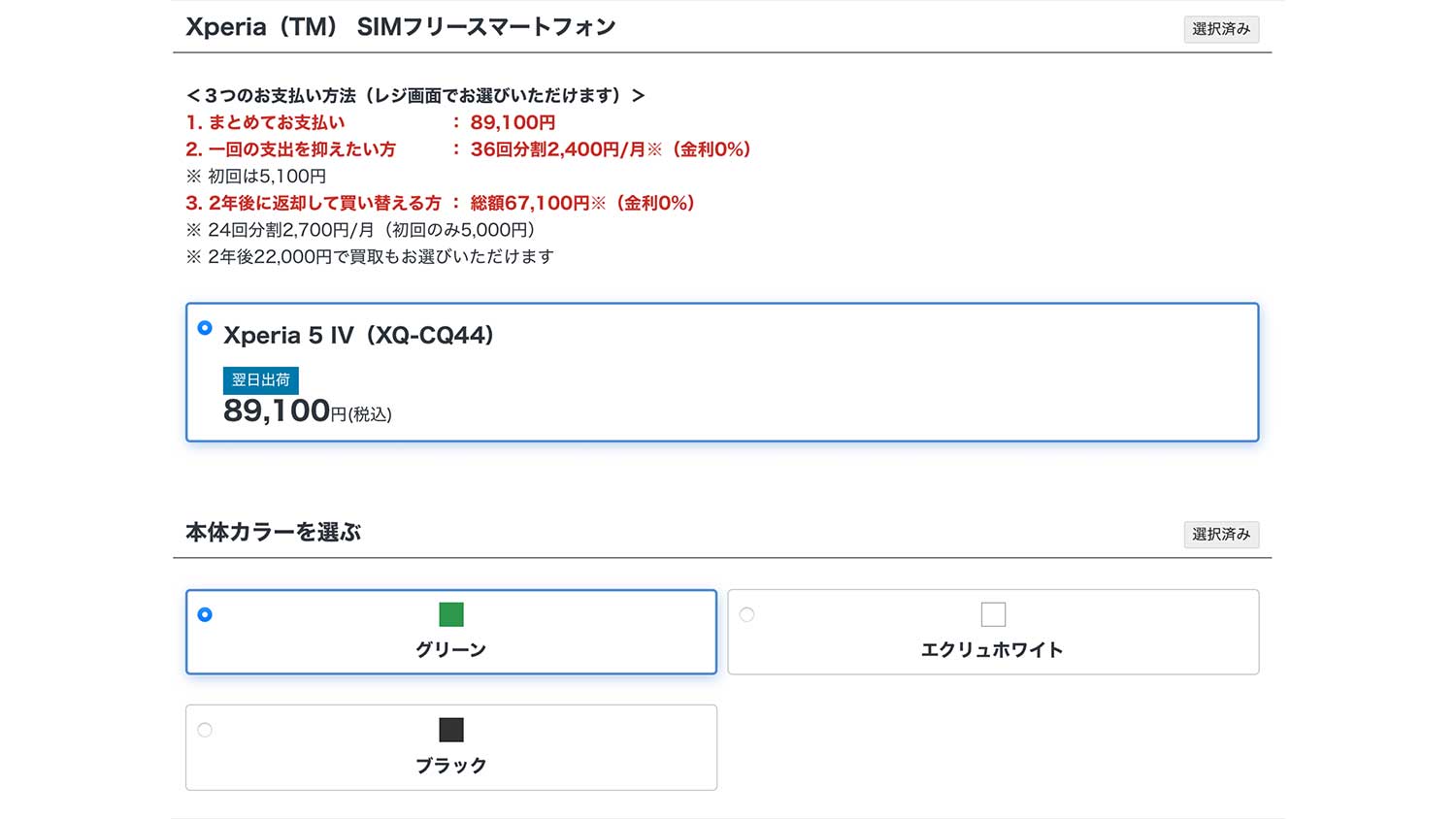
Task: Click the red 3. 2年後に返却して買い替える方 line
Action: click(440, 203)
